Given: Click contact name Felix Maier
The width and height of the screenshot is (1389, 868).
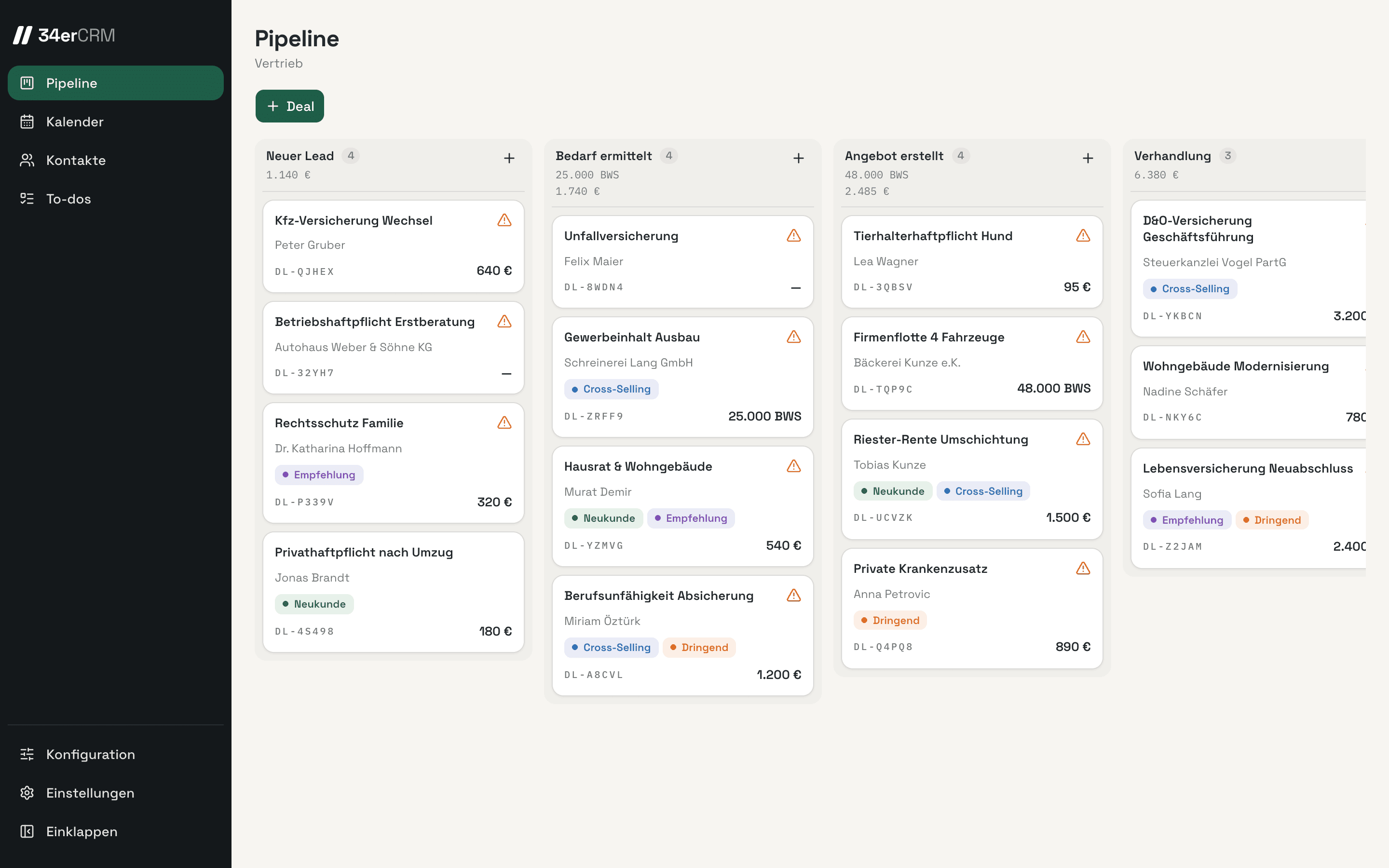Looking at the screenshot, I should pos(594,261).
